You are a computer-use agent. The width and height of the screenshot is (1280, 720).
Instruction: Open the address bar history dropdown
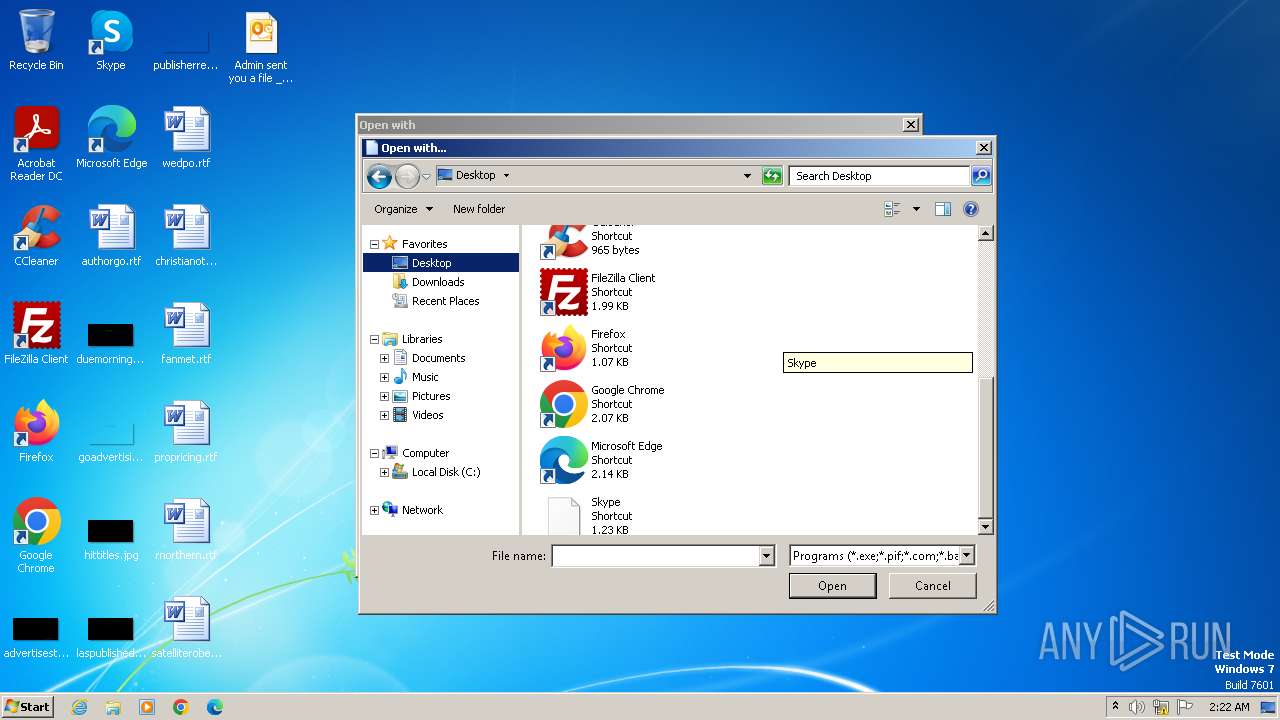747,176
